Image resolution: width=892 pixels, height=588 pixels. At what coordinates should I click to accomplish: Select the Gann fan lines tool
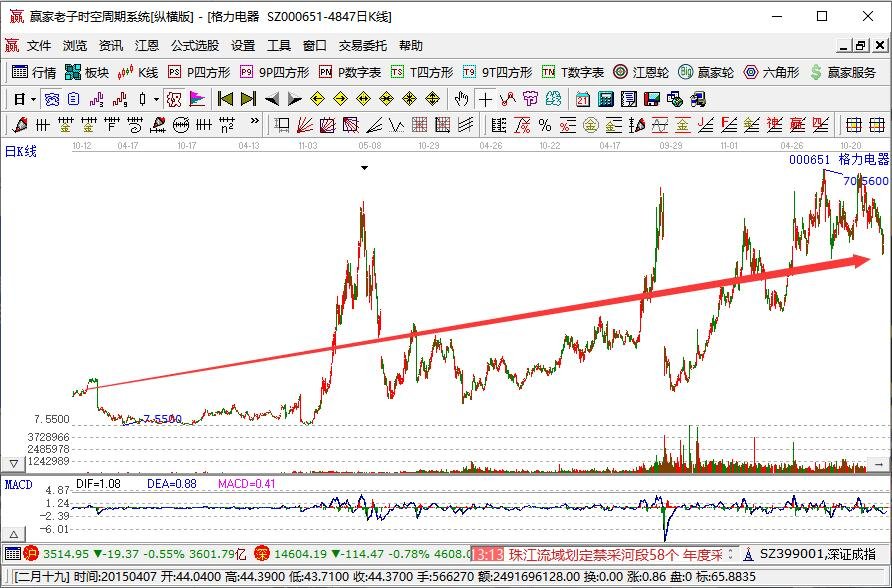pos(305,125)
